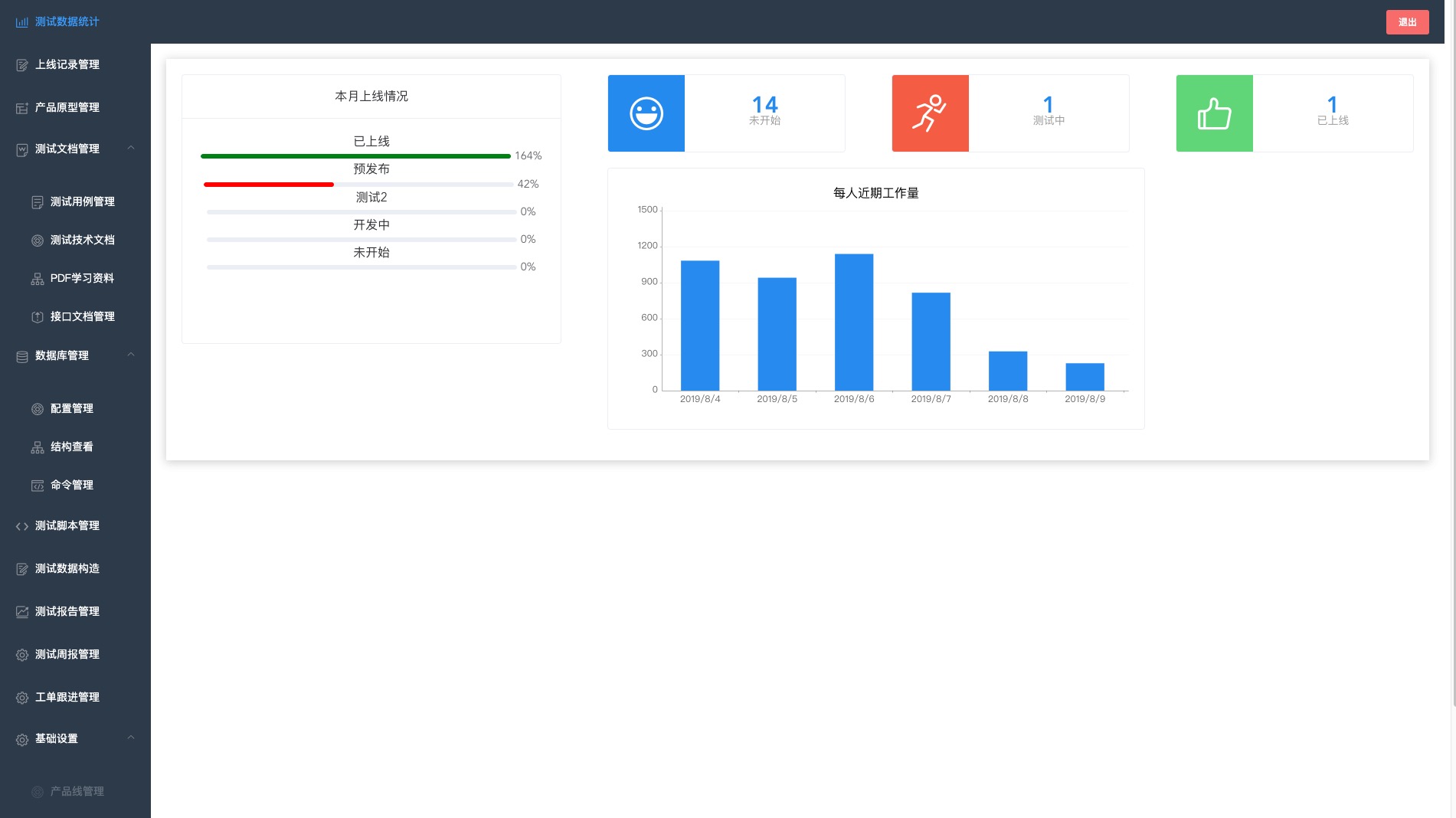Open the 上线记录管理 menu item

(x=75, y=64)
